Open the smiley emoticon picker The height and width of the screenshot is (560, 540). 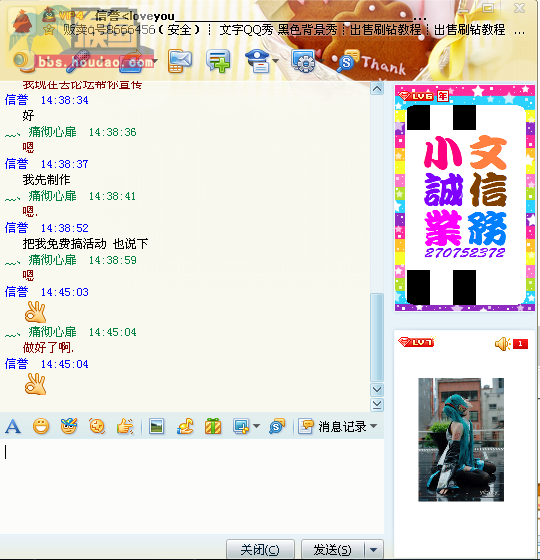point(41,426)
